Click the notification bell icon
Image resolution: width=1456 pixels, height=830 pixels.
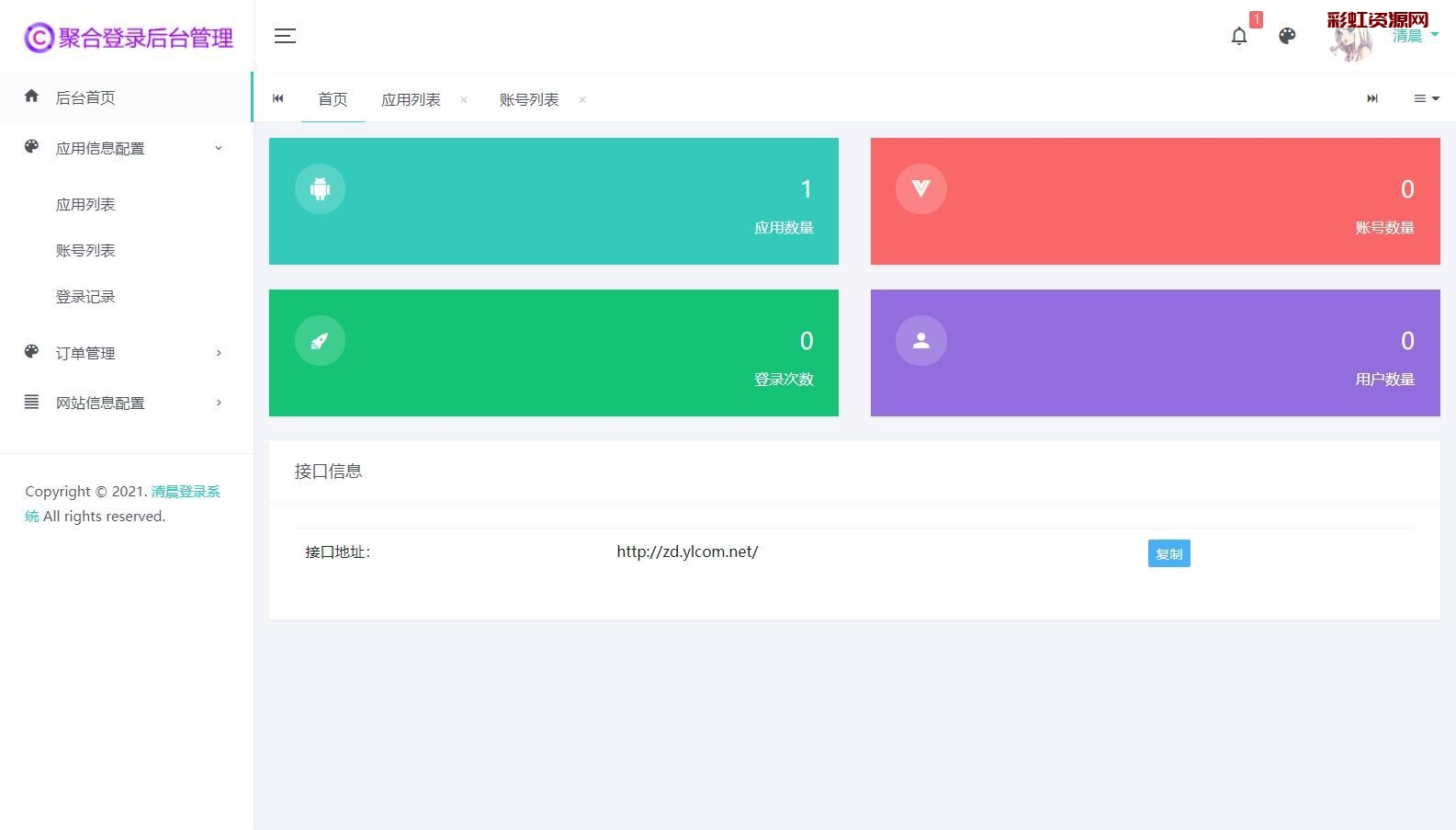click(x=1238, y=36)
